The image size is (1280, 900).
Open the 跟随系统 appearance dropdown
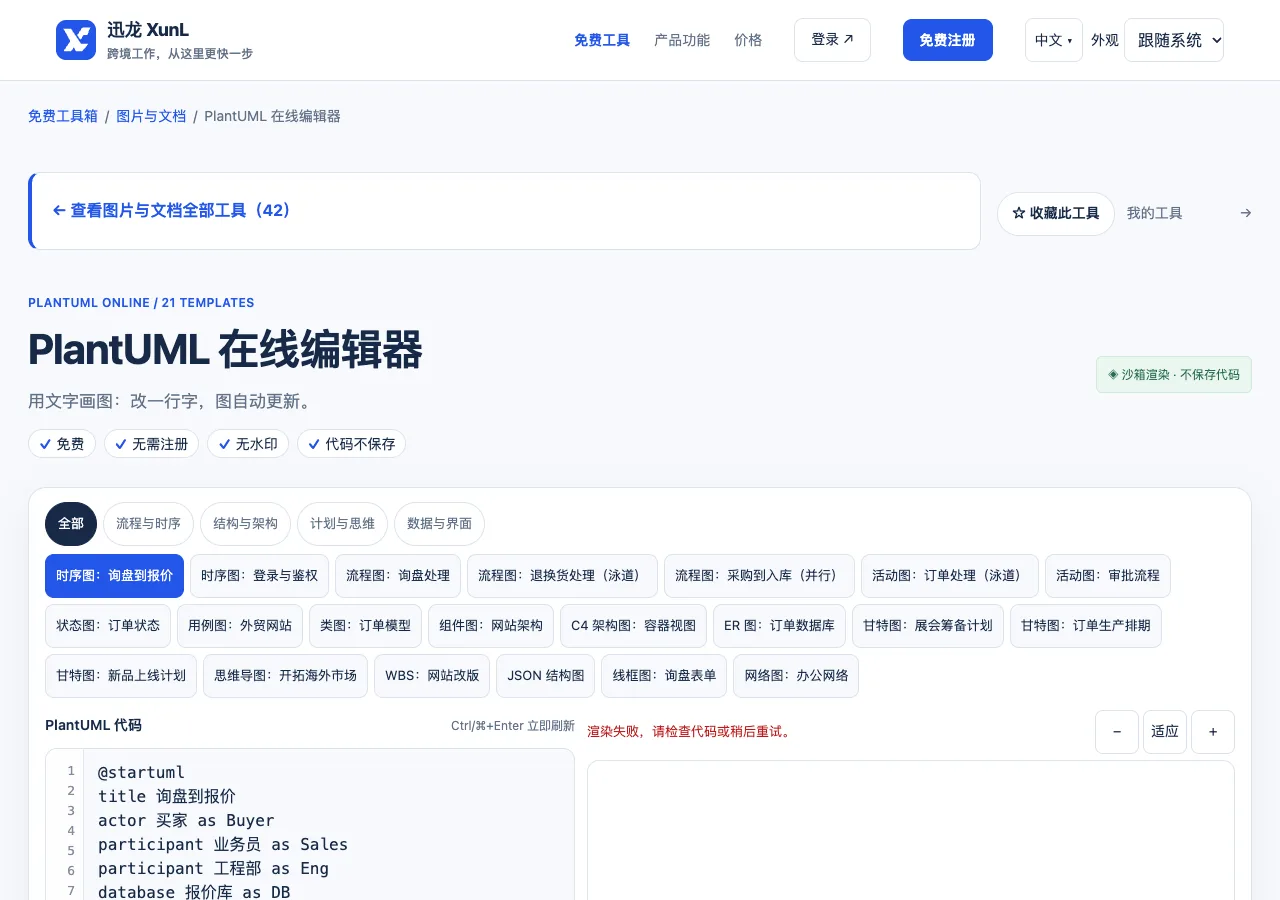(x=1173, y=40)
